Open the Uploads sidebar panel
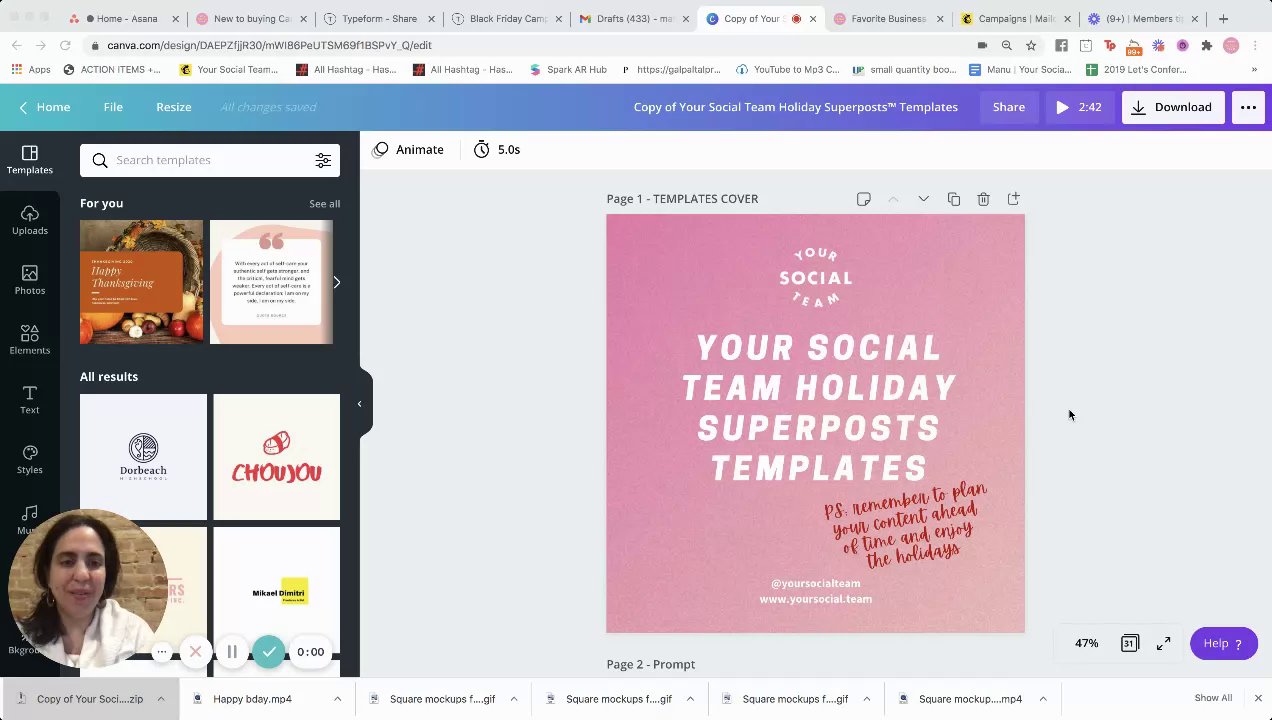 pyautogui.click(x=29, y=220)
